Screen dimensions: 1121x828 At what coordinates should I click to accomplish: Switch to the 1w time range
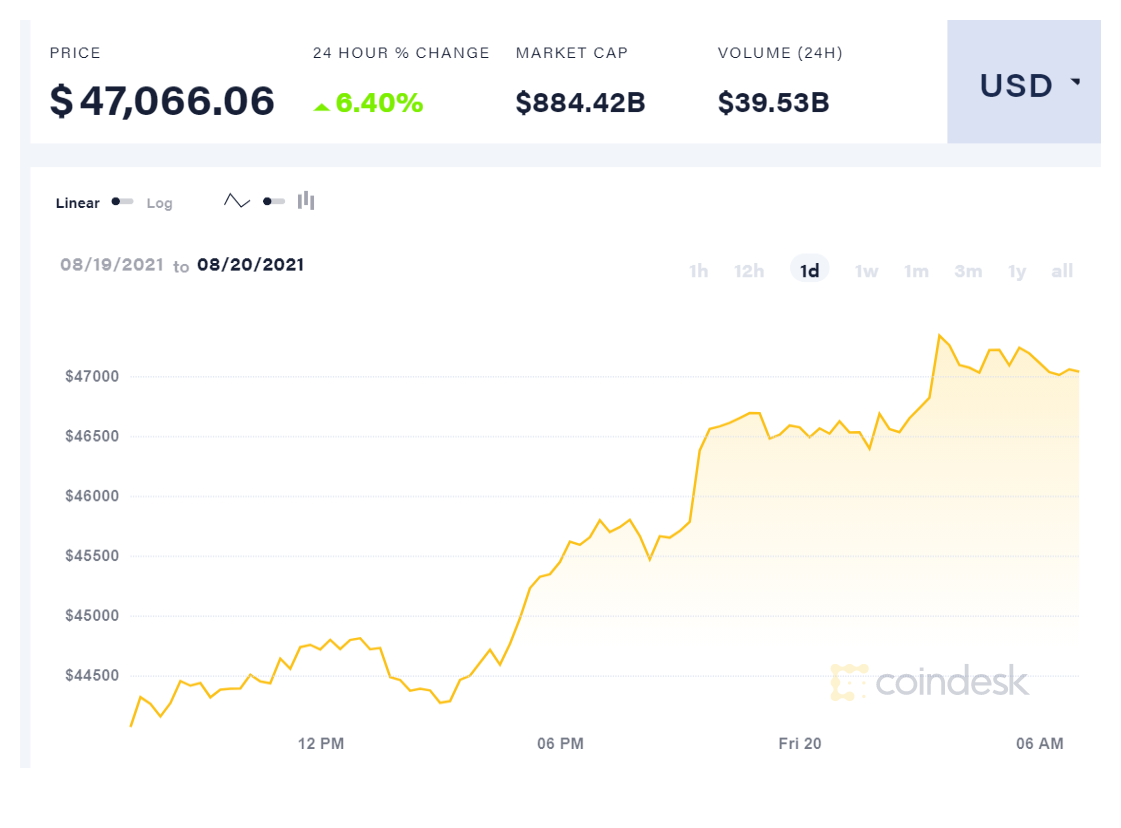coord(866,271)
